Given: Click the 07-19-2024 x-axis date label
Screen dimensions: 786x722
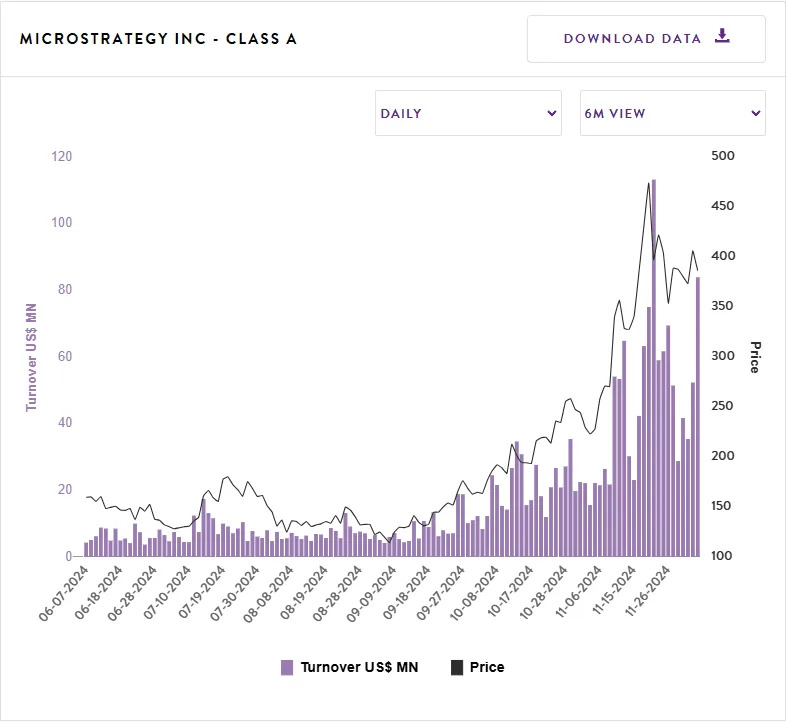Looking at the screenshot, I should tap(201, 593).
